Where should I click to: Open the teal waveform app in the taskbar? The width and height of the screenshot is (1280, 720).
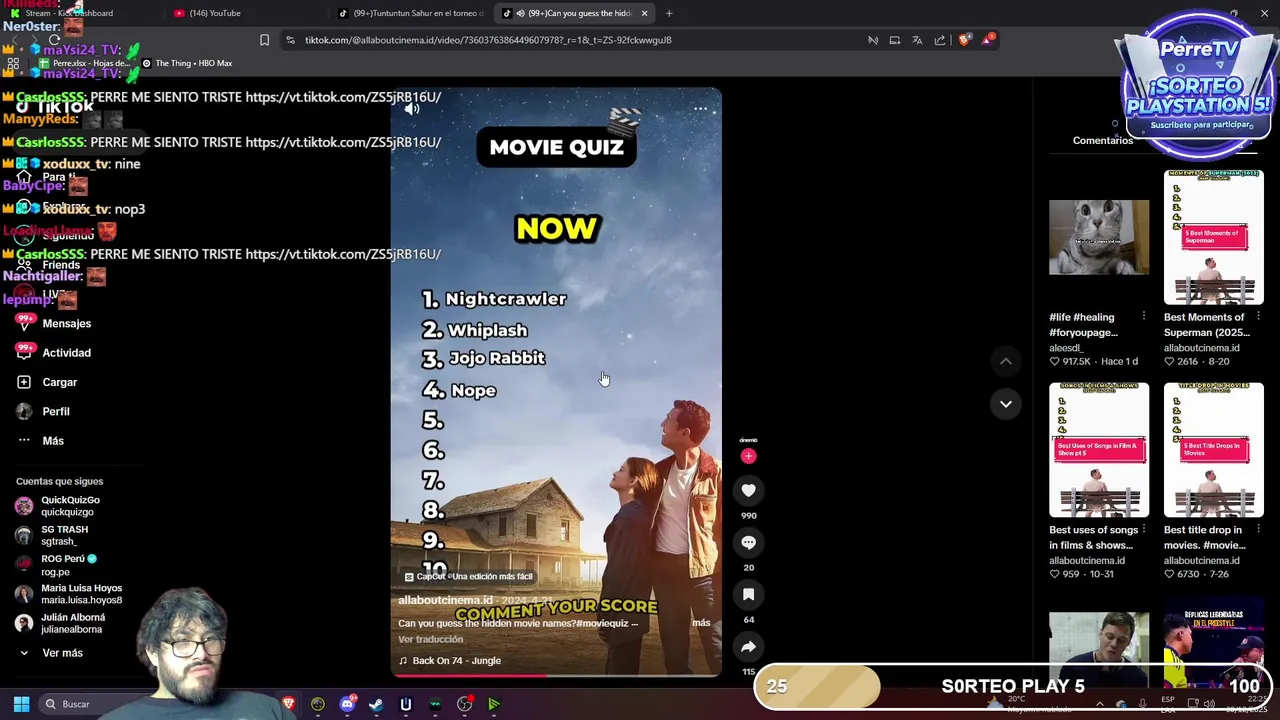pyautogui.click(x=435, y=704)
